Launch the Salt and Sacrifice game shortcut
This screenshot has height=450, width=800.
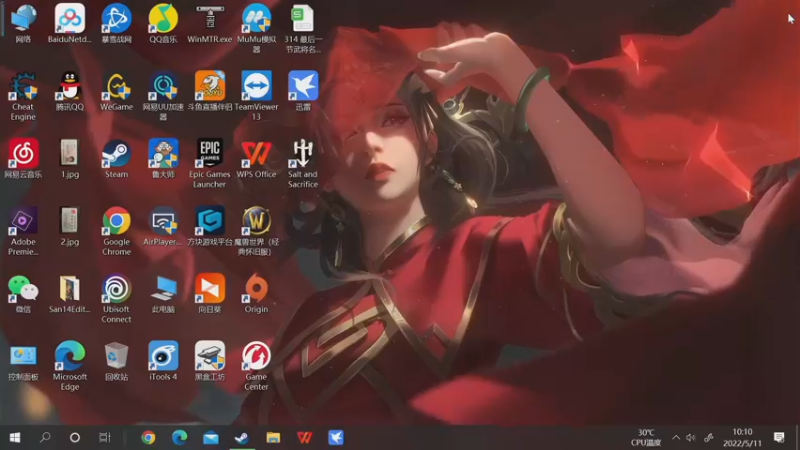pyautogui.click(x=303, y=163)
